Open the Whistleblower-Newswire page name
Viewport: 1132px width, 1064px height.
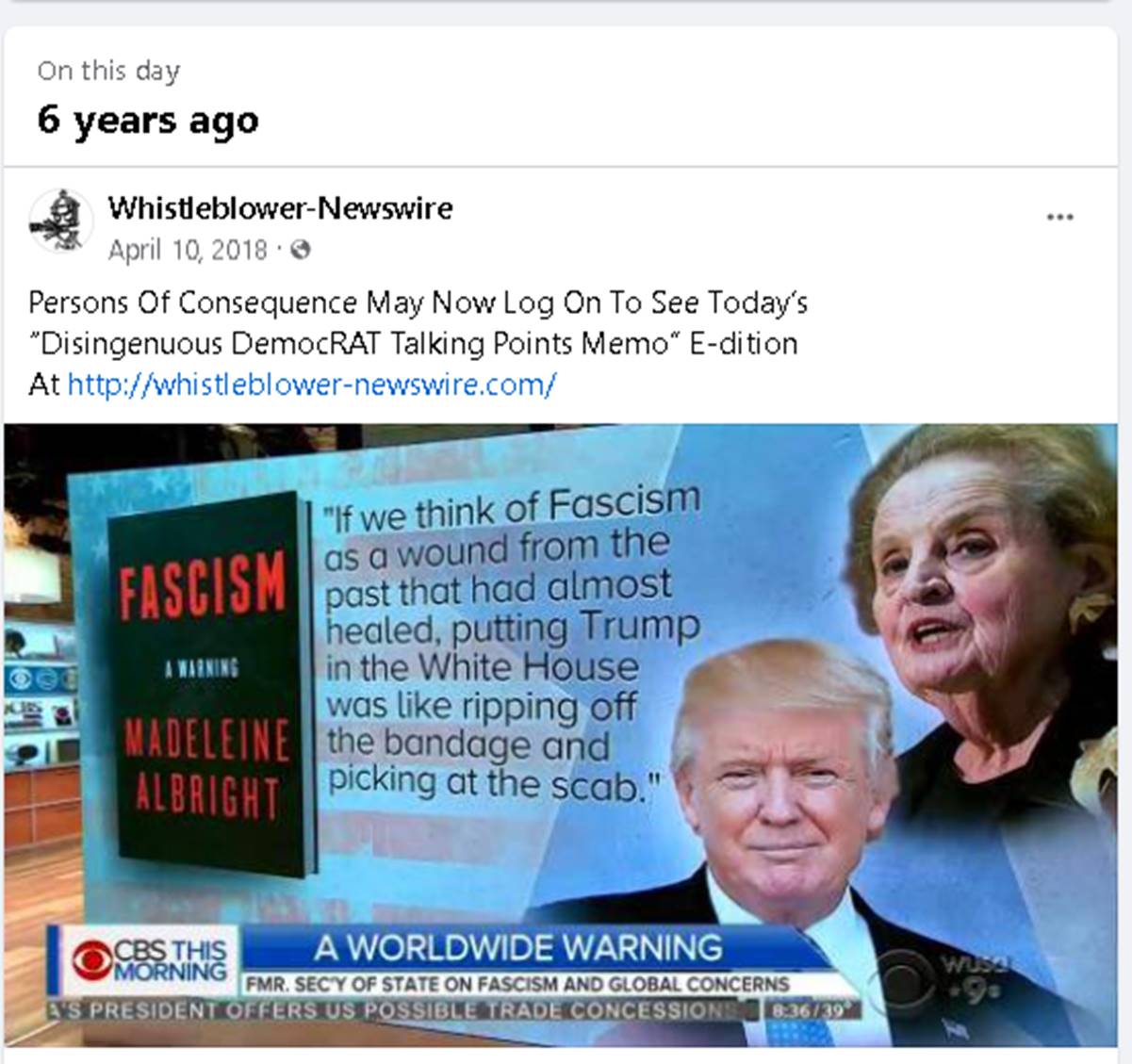[x=280, y=207]
